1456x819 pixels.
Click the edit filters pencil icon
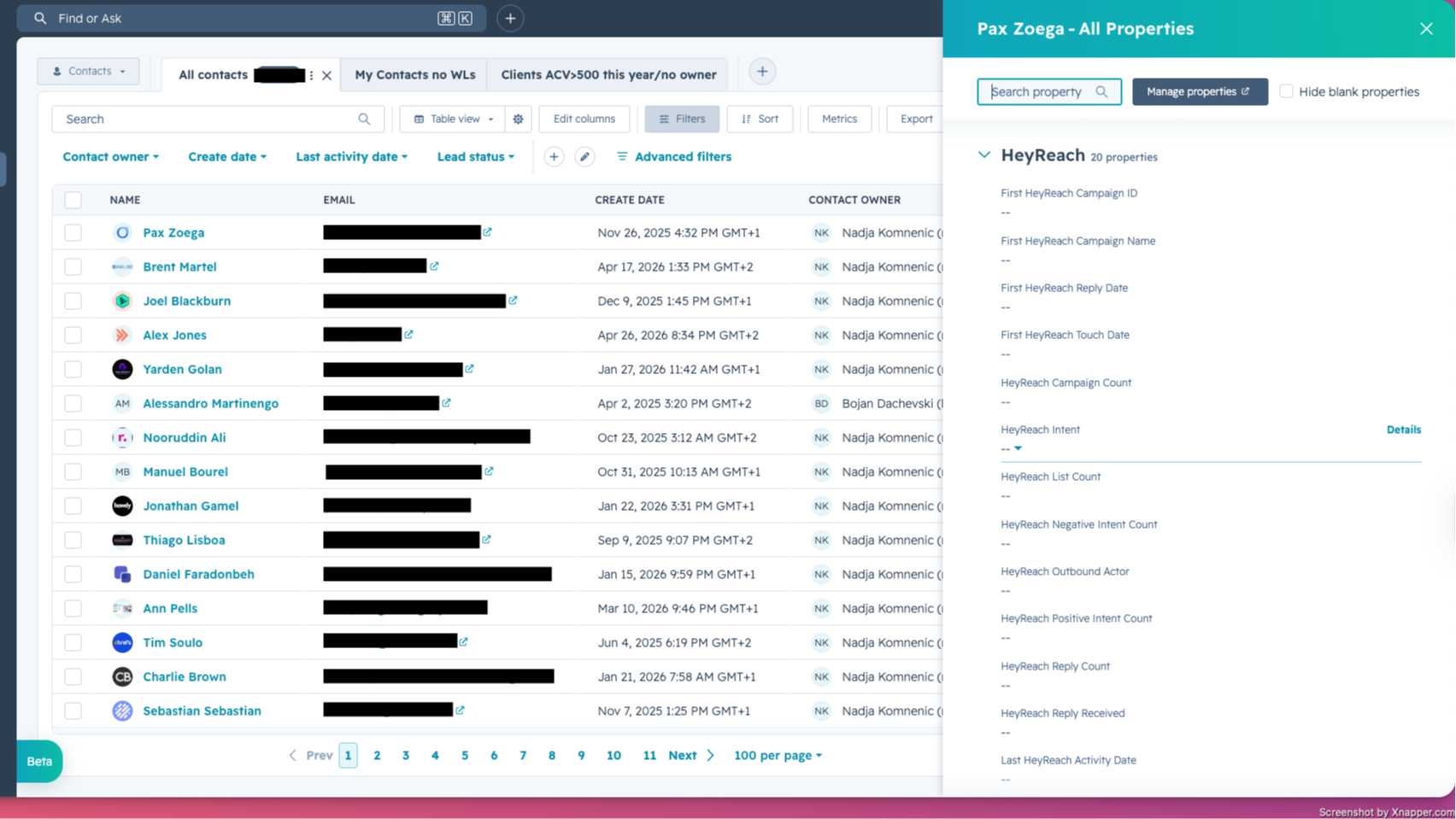(584, 157)
